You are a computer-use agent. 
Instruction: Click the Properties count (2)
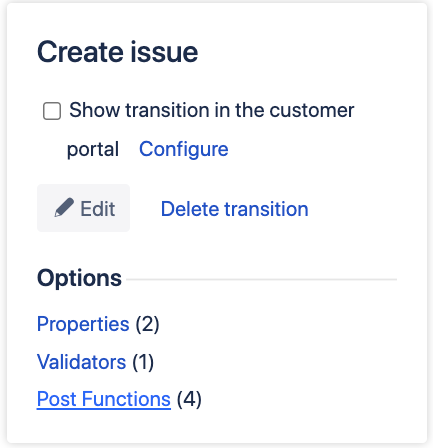click(x=147, y=324)
